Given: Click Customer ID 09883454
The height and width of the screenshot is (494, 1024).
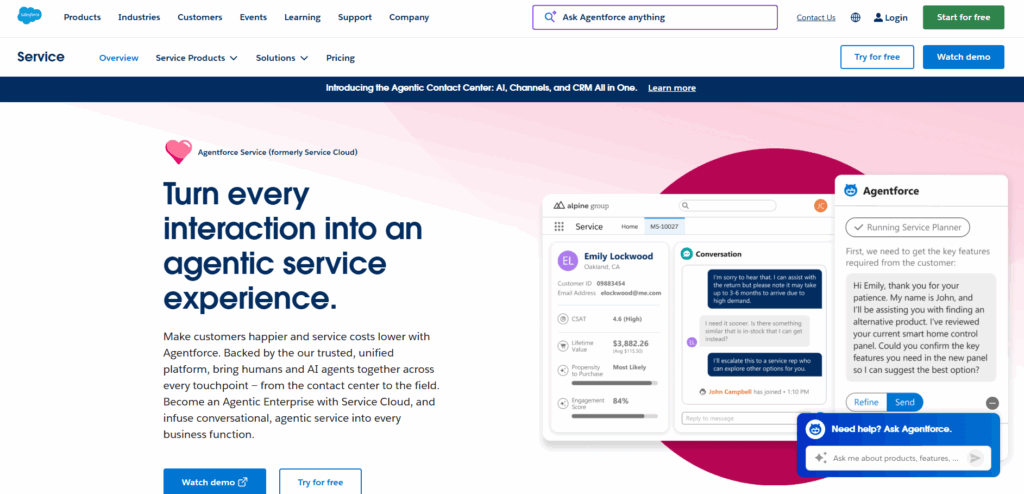Looking at the screenshot, I should pyautogui.click(x=591, y=284).
